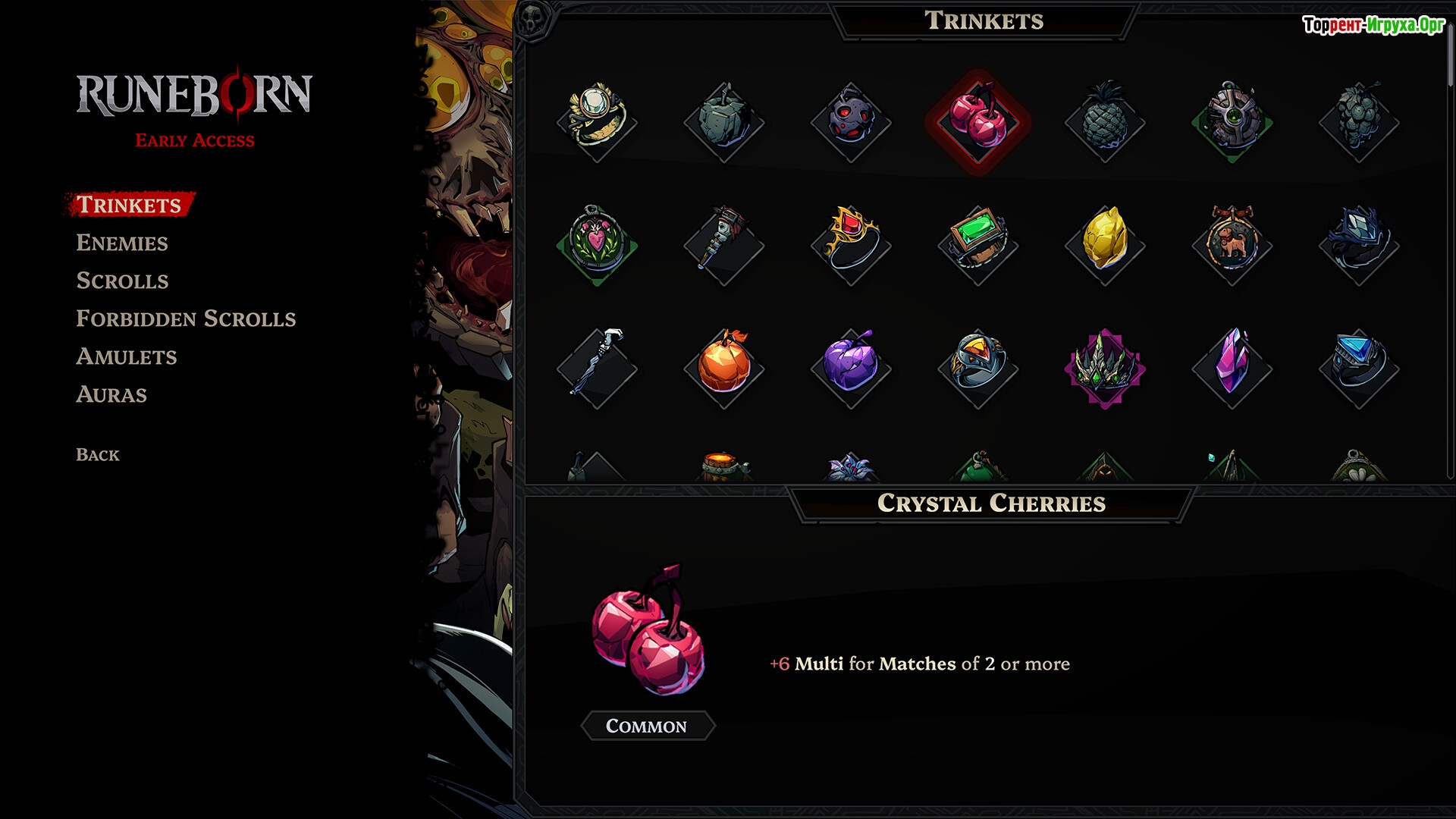1456x819 pixels.
Task: View the Auras section
Action: (111, 394)
